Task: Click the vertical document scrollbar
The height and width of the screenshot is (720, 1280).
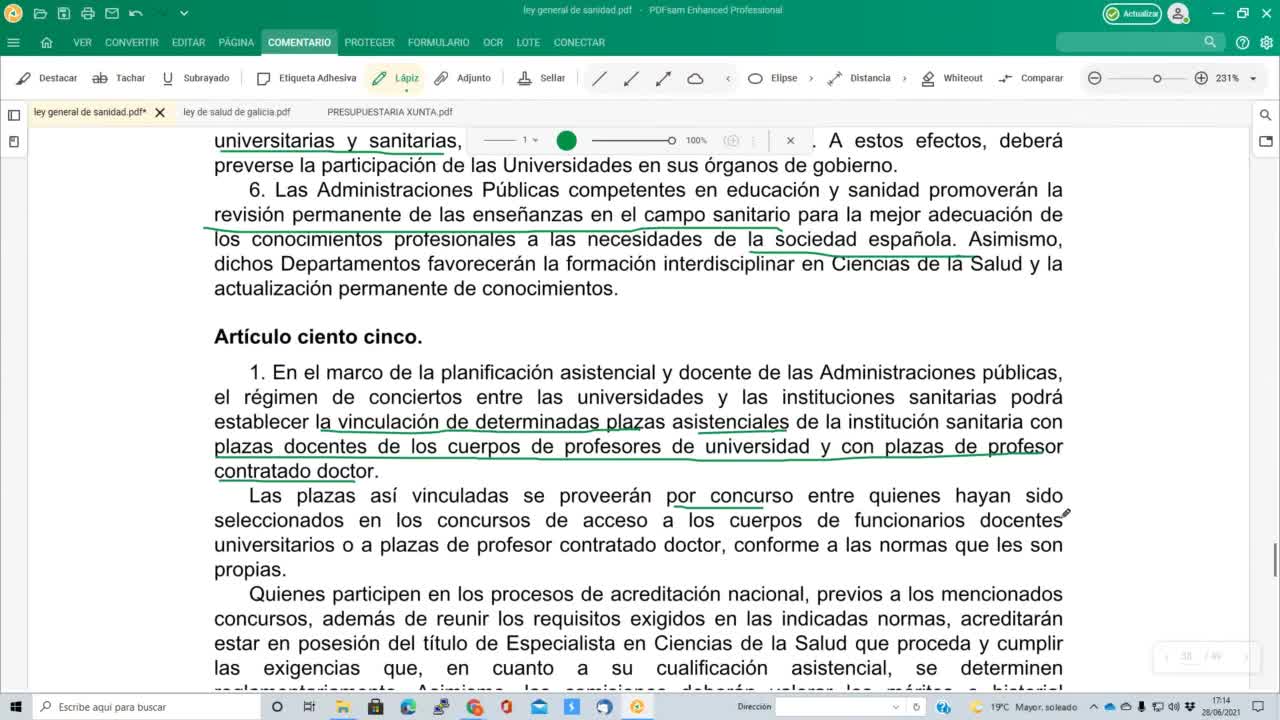Action: (1275, 560)
